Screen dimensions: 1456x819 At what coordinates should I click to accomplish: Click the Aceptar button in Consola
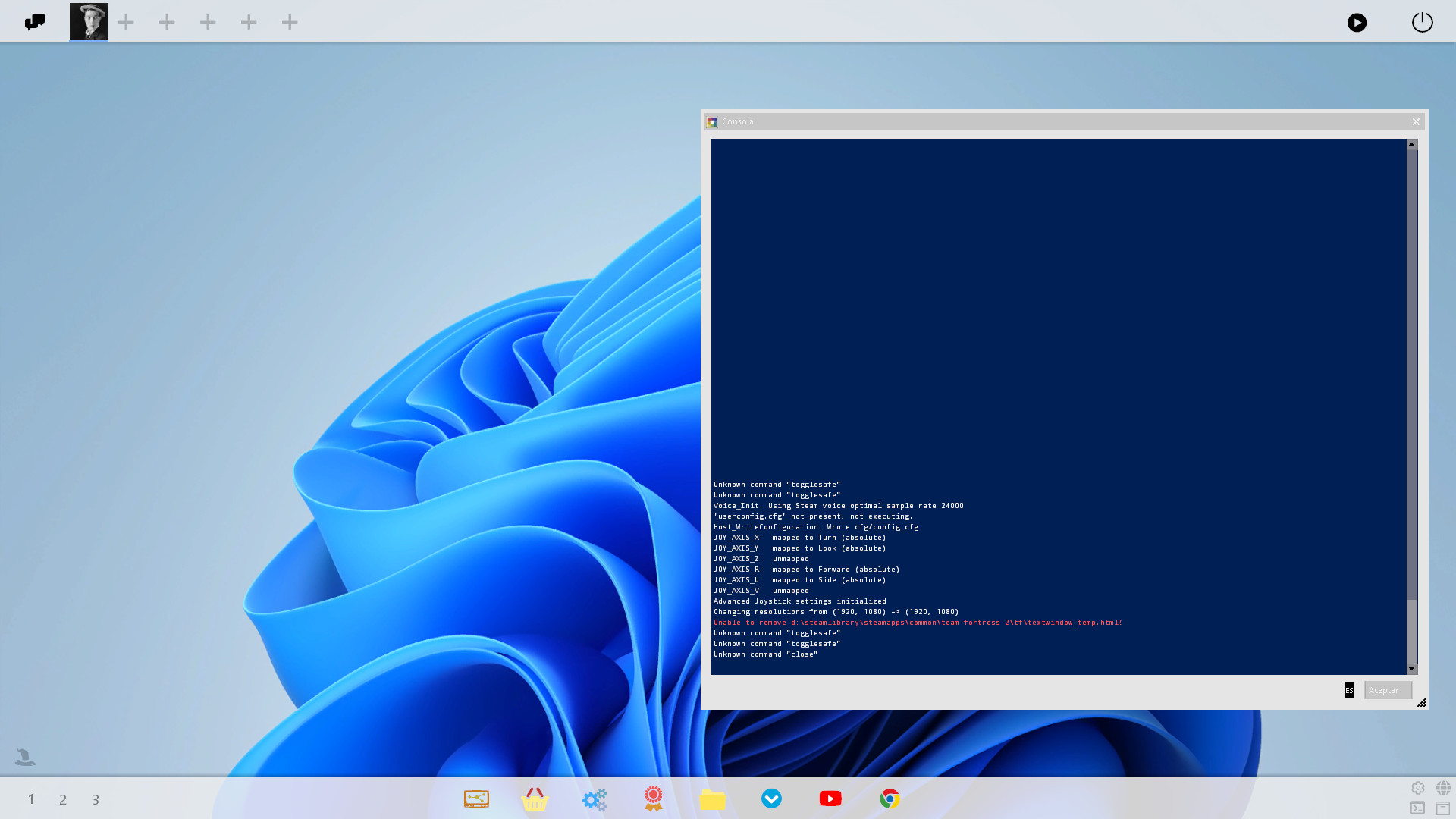[1388, 690]
